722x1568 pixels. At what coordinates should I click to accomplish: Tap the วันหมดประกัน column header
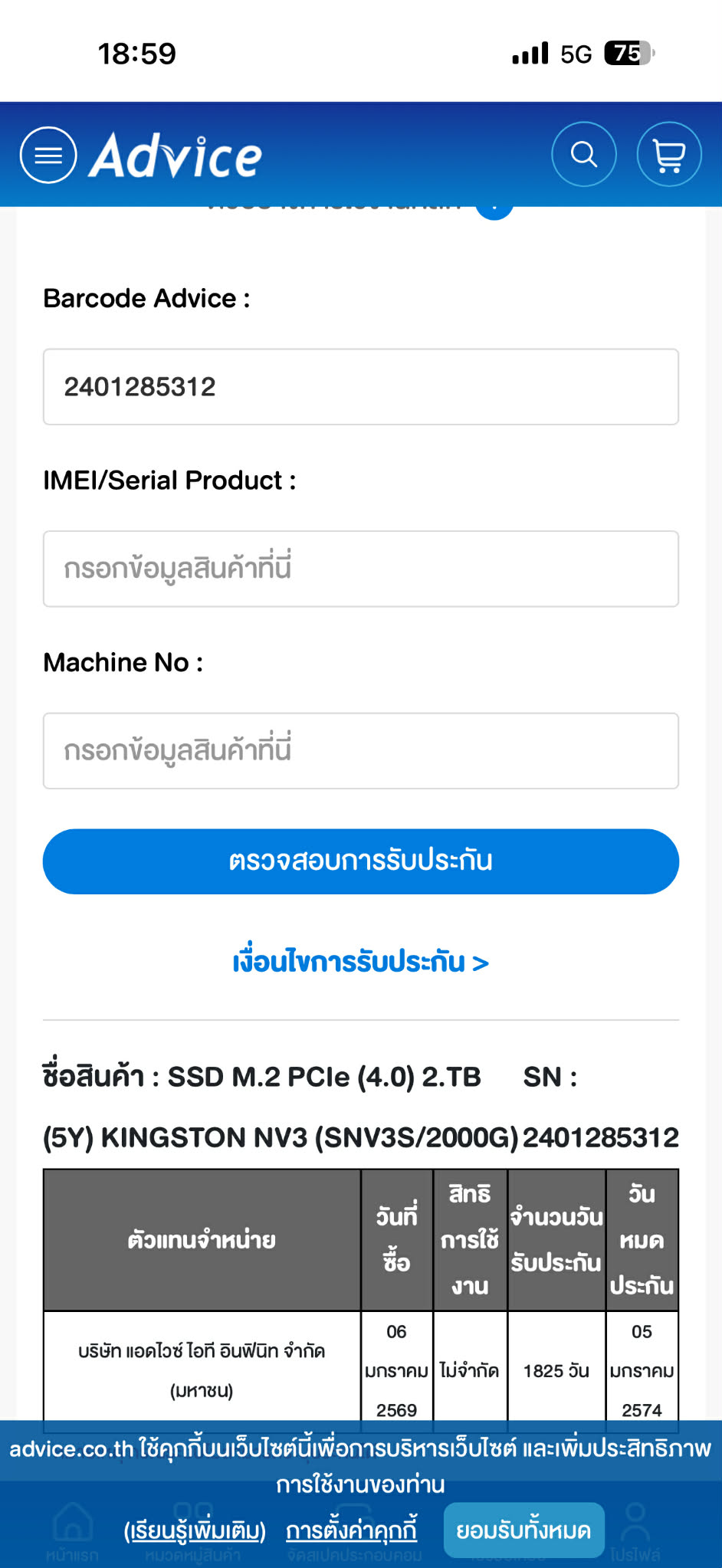tap(642, 1240)
